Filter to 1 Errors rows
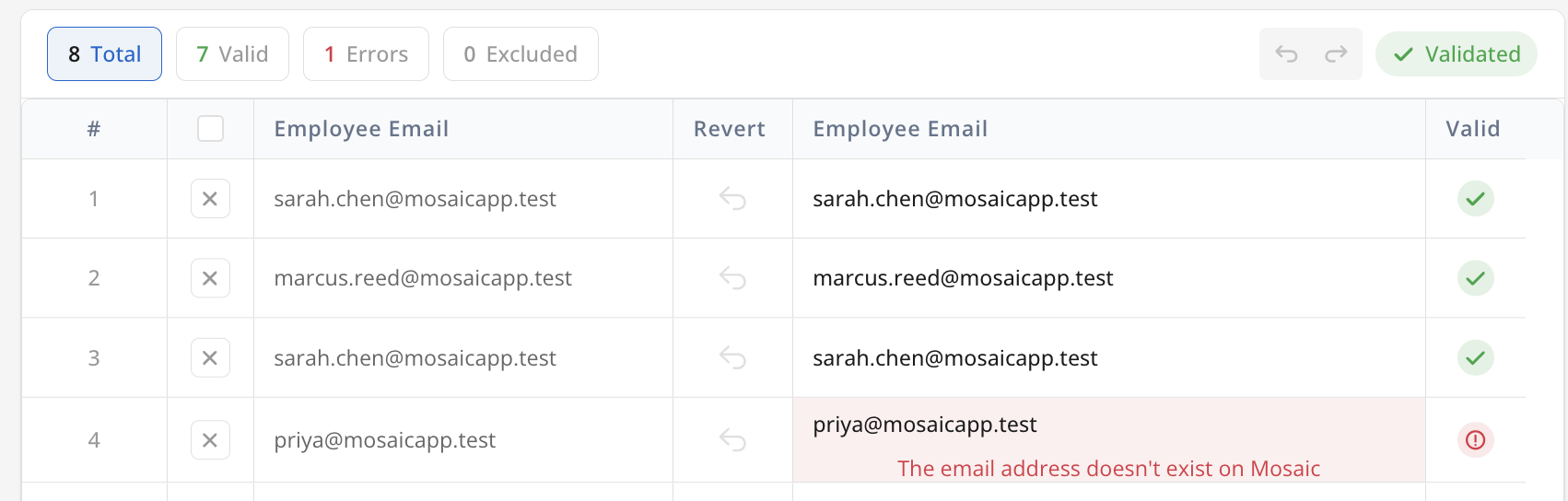Image resolution: width=1568 pixels, height=501 pixels. (366, 54)
